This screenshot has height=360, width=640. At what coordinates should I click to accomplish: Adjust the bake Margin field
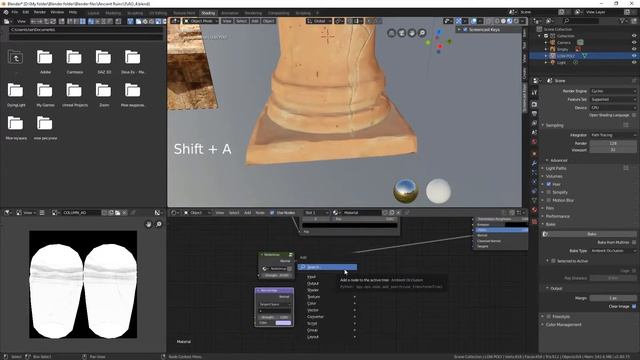[613, 298]
